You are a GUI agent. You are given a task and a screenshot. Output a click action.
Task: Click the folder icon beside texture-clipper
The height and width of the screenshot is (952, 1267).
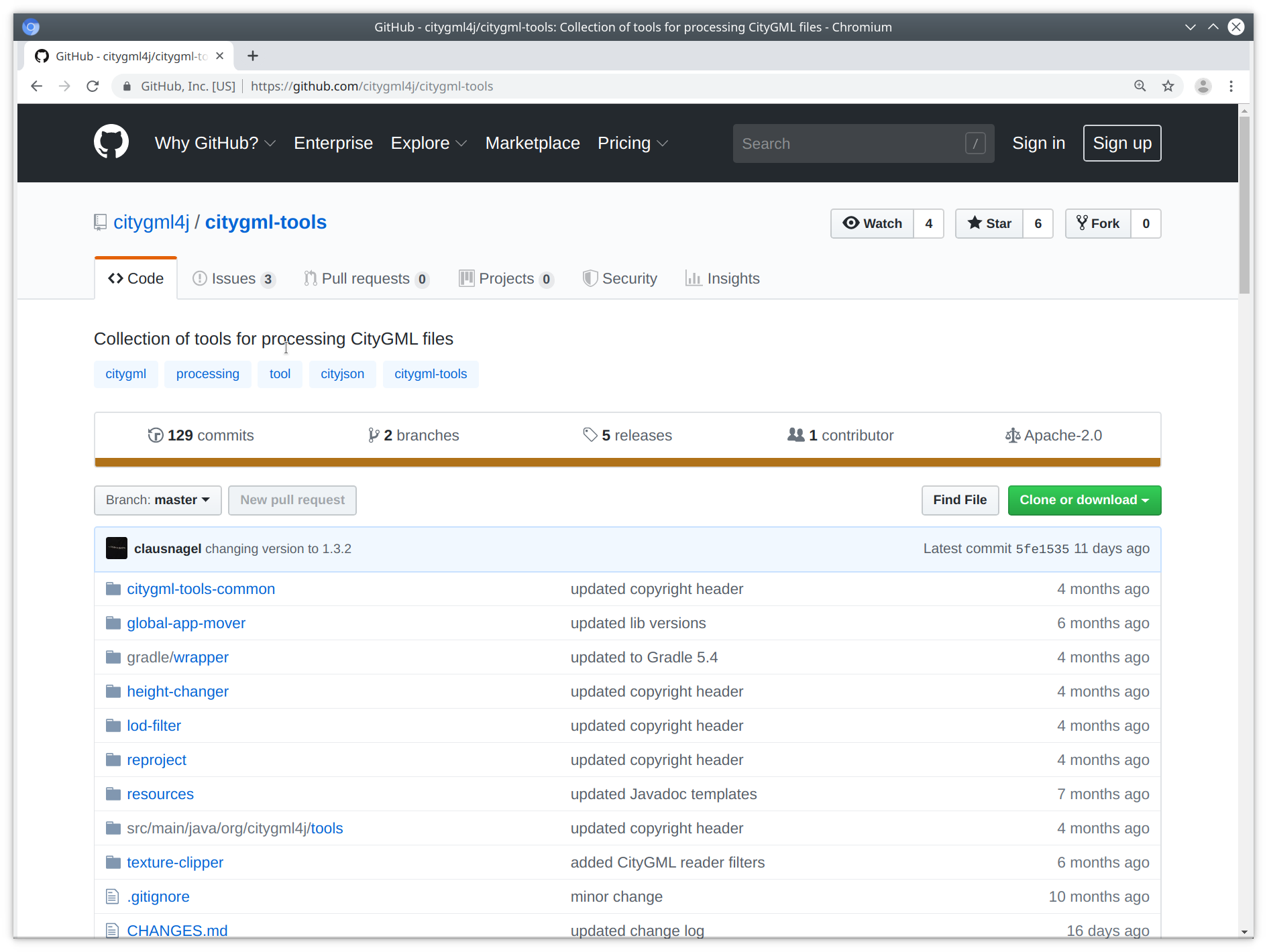click(113, 863)
